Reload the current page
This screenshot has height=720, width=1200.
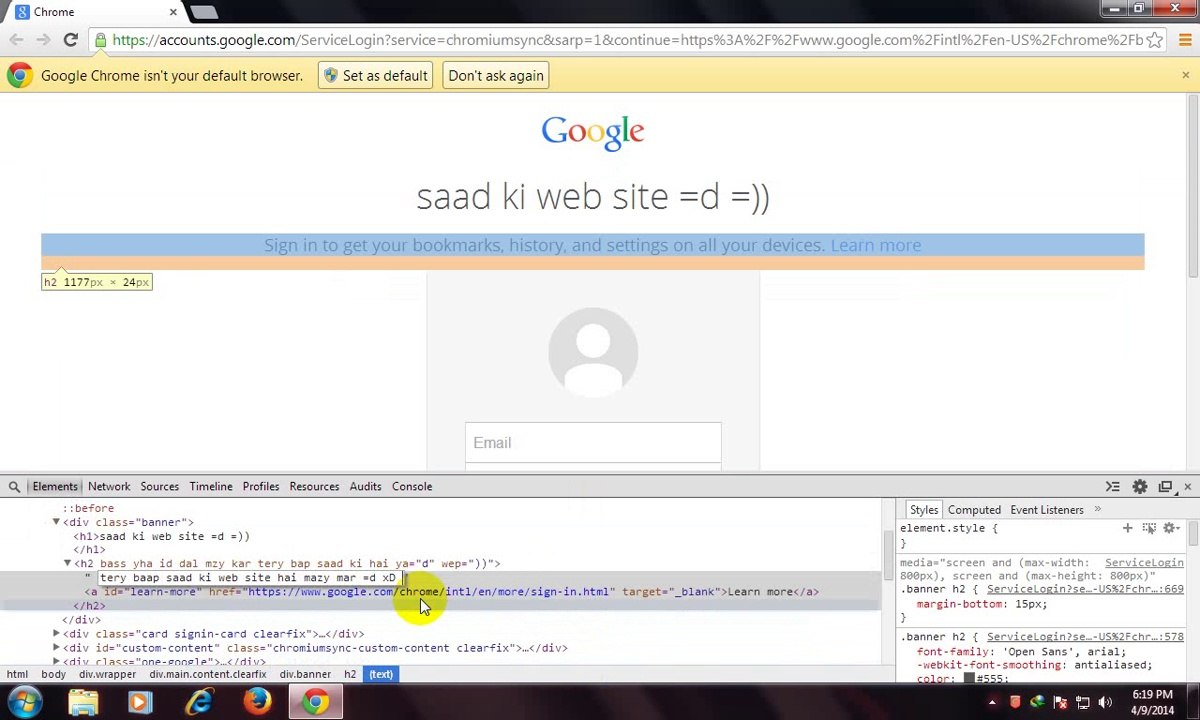pyautogui.click(x=70, y=40)
